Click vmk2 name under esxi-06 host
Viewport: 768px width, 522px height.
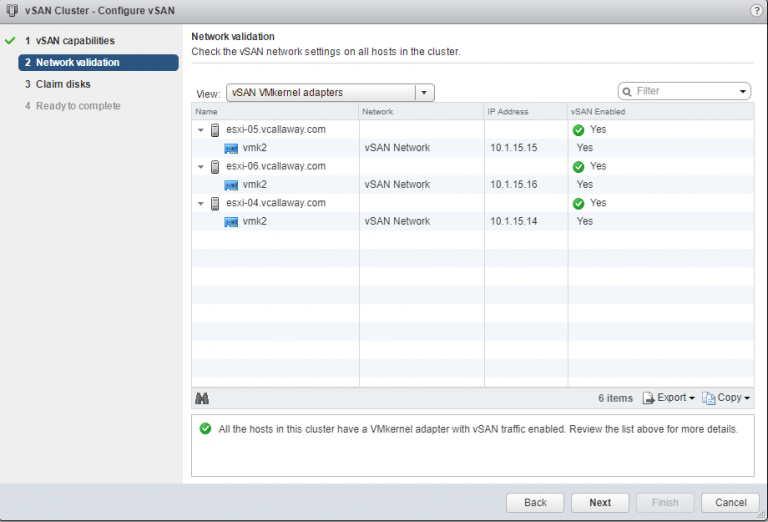pos(255,185)
